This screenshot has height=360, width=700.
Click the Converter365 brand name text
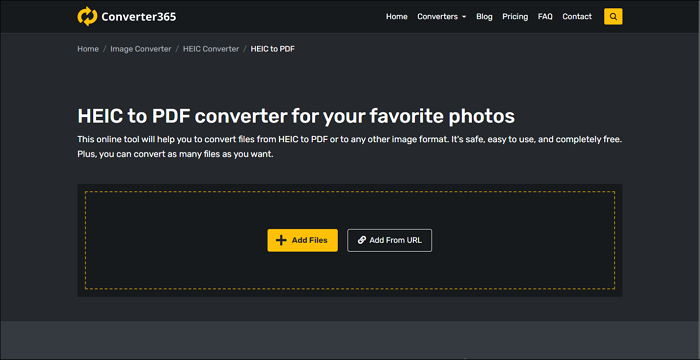click(139, 17)
